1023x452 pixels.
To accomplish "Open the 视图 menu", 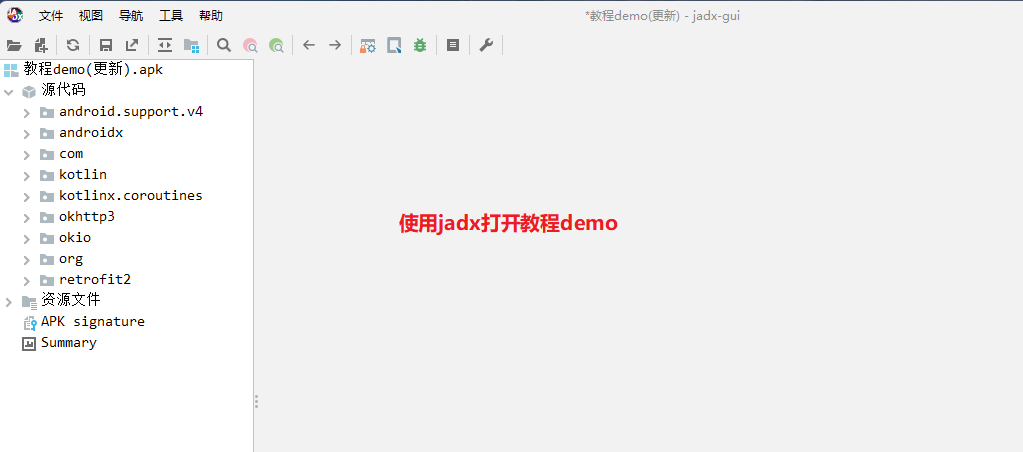I will click(91, 16).
